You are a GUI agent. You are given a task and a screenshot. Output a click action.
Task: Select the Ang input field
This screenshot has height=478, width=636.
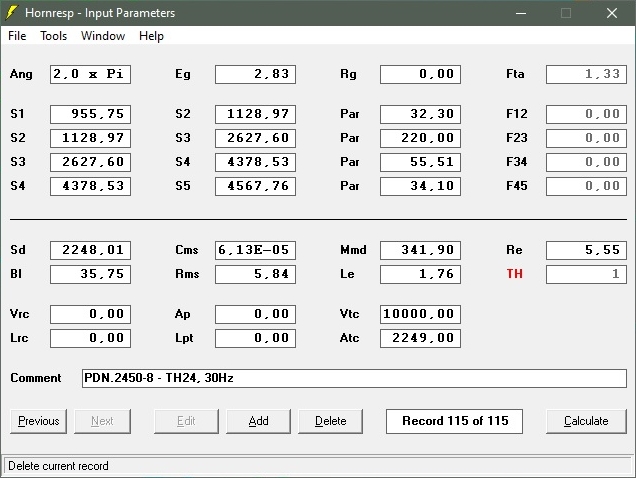pos(90,74)
